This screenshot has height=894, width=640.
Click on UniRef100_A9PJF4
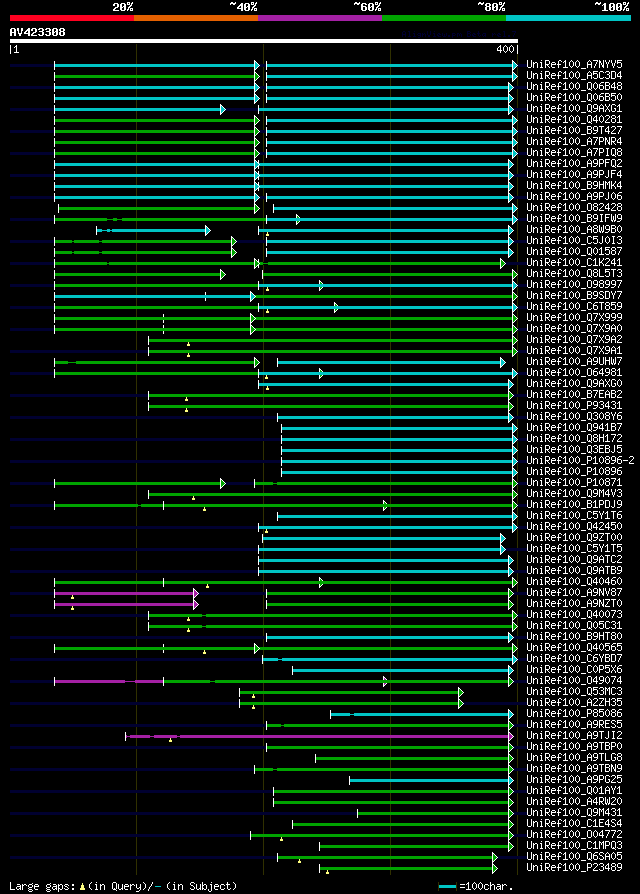[574, 174]
